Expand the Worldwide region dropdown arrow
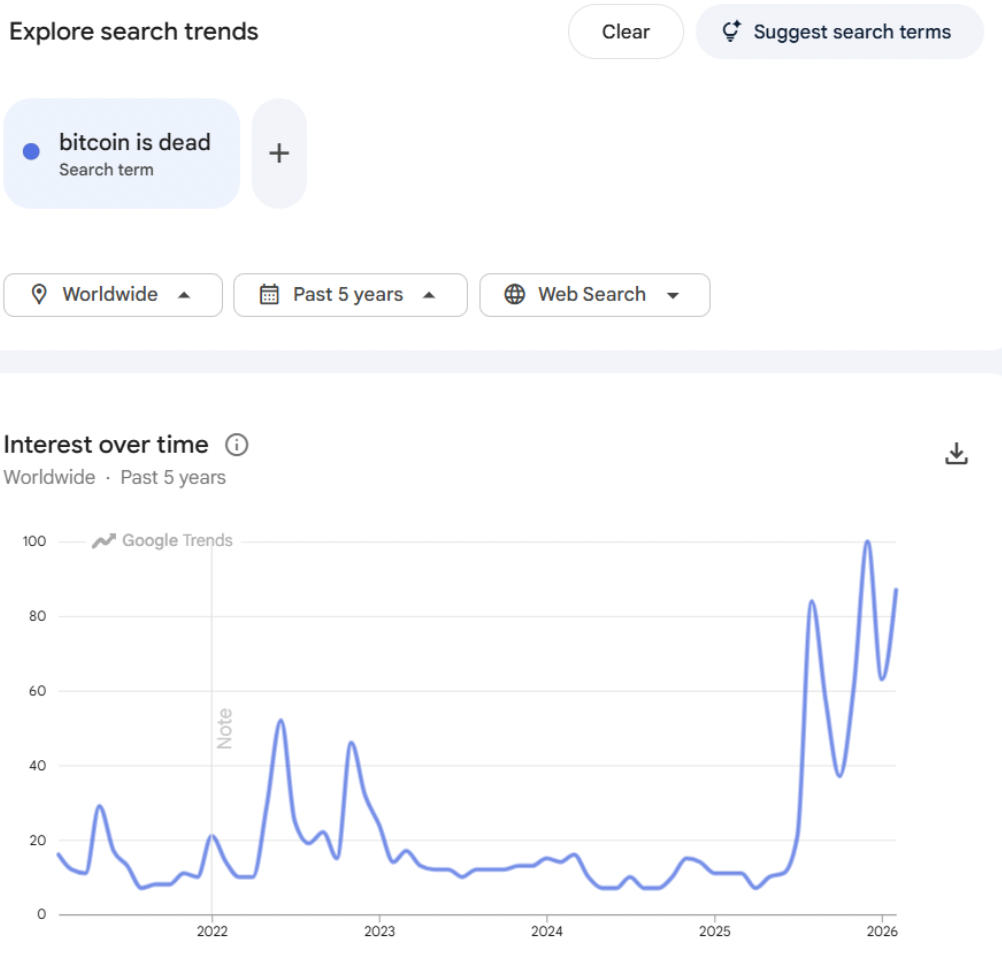The height and width of the screenshot is (962, 1002). 184,295
